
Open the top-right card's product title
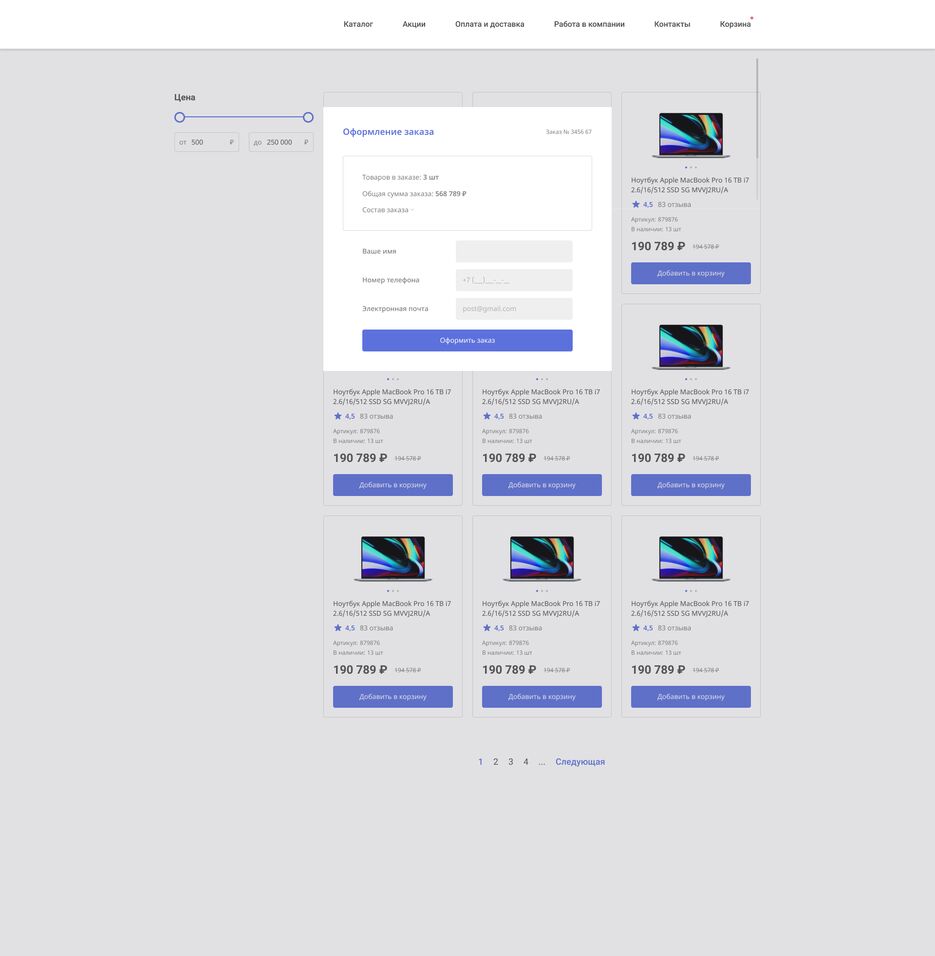coord(690,185)
